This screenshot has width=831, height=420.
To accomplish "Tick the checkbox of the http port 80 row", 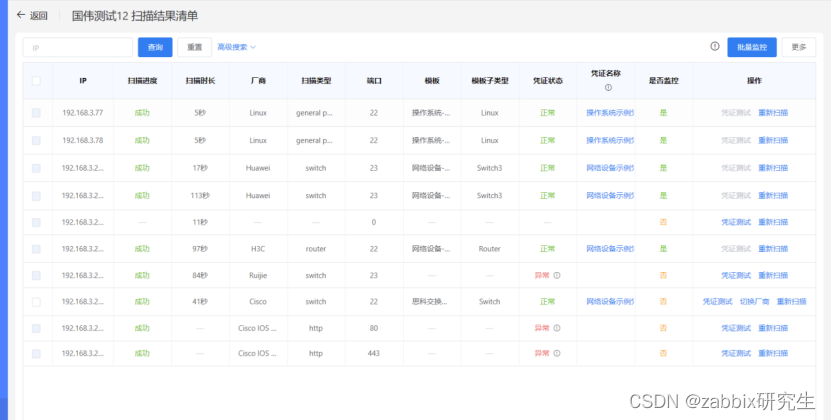I will tap(36, 328).
